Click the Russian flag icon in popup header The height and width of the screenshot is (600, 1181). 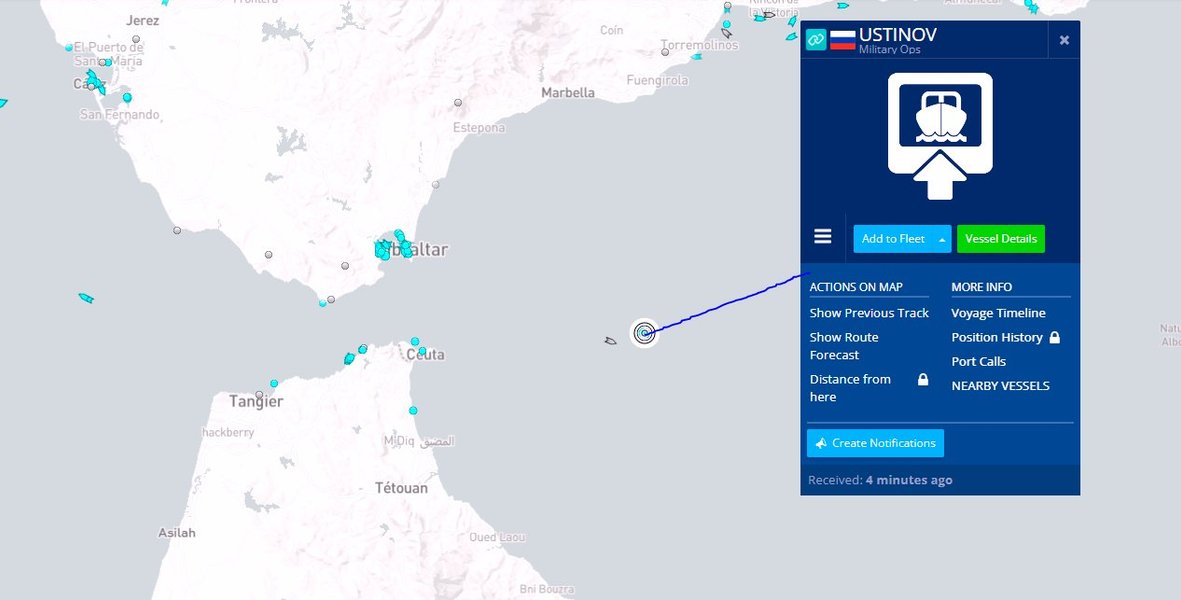click(x=842, y=40)
